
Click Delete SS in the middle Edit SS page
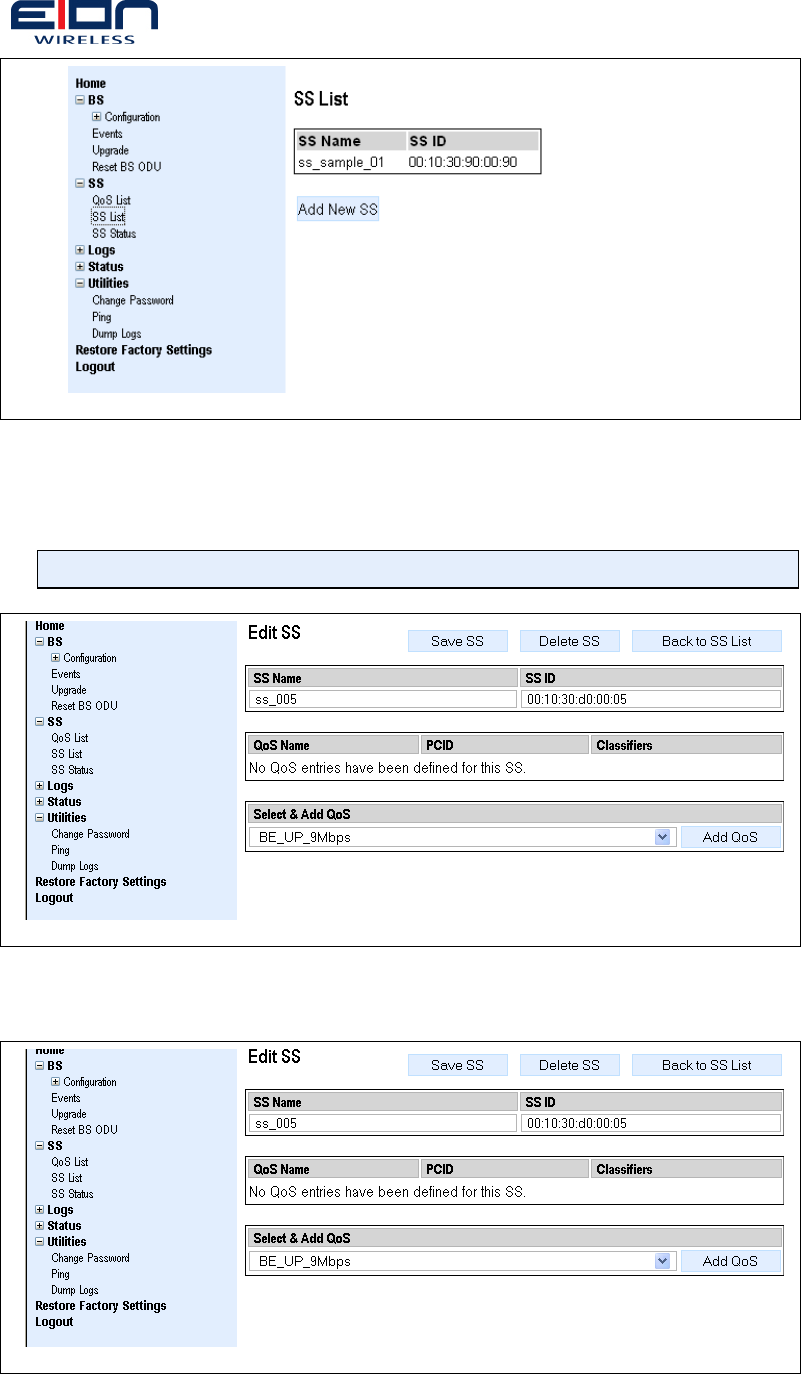570,641
